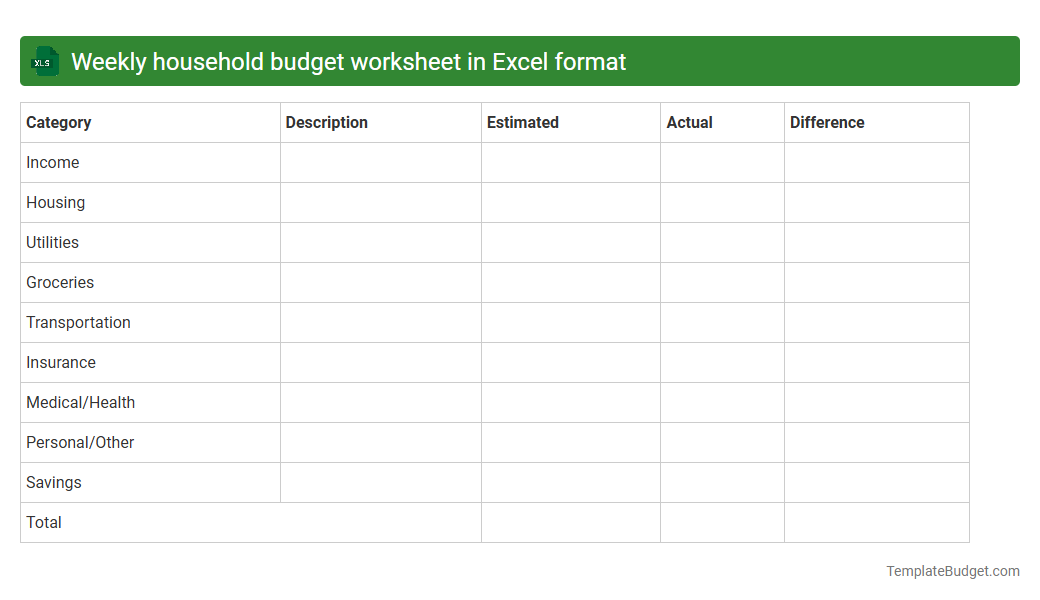Select the Medical/Health row label
Screen dimensions: 1040x600
[80, 402]
